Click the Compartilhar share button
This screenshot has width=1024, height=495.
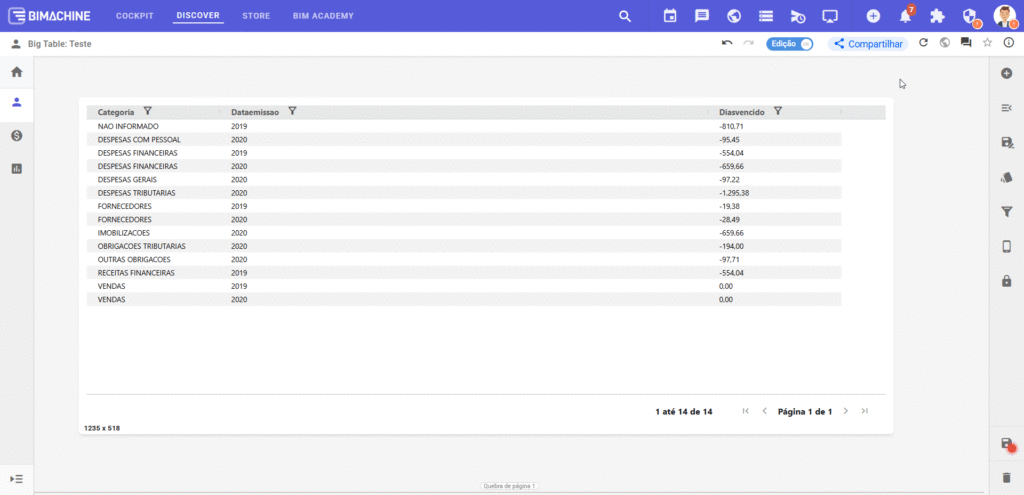(x=867, y=44)
